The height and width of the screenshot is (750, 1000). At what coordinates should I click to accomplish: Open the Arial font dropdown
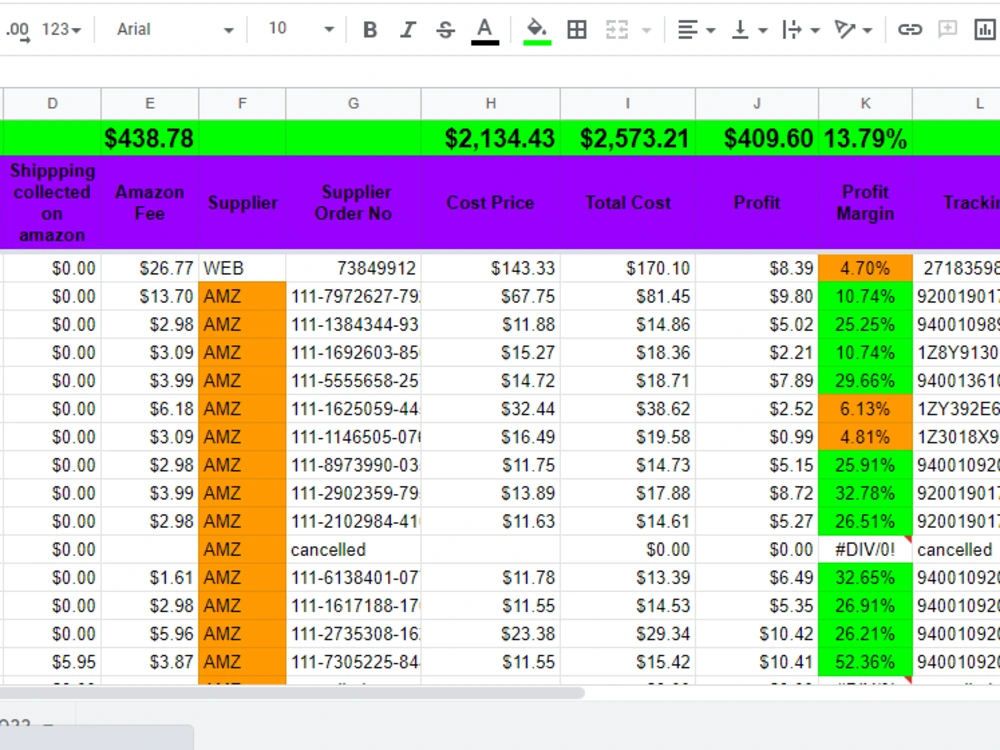(175, 29)
